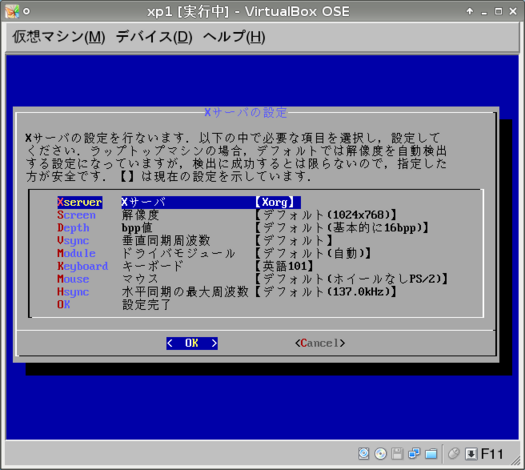
Task: Maximize the VirtualBox window
Action: [499, 12]
